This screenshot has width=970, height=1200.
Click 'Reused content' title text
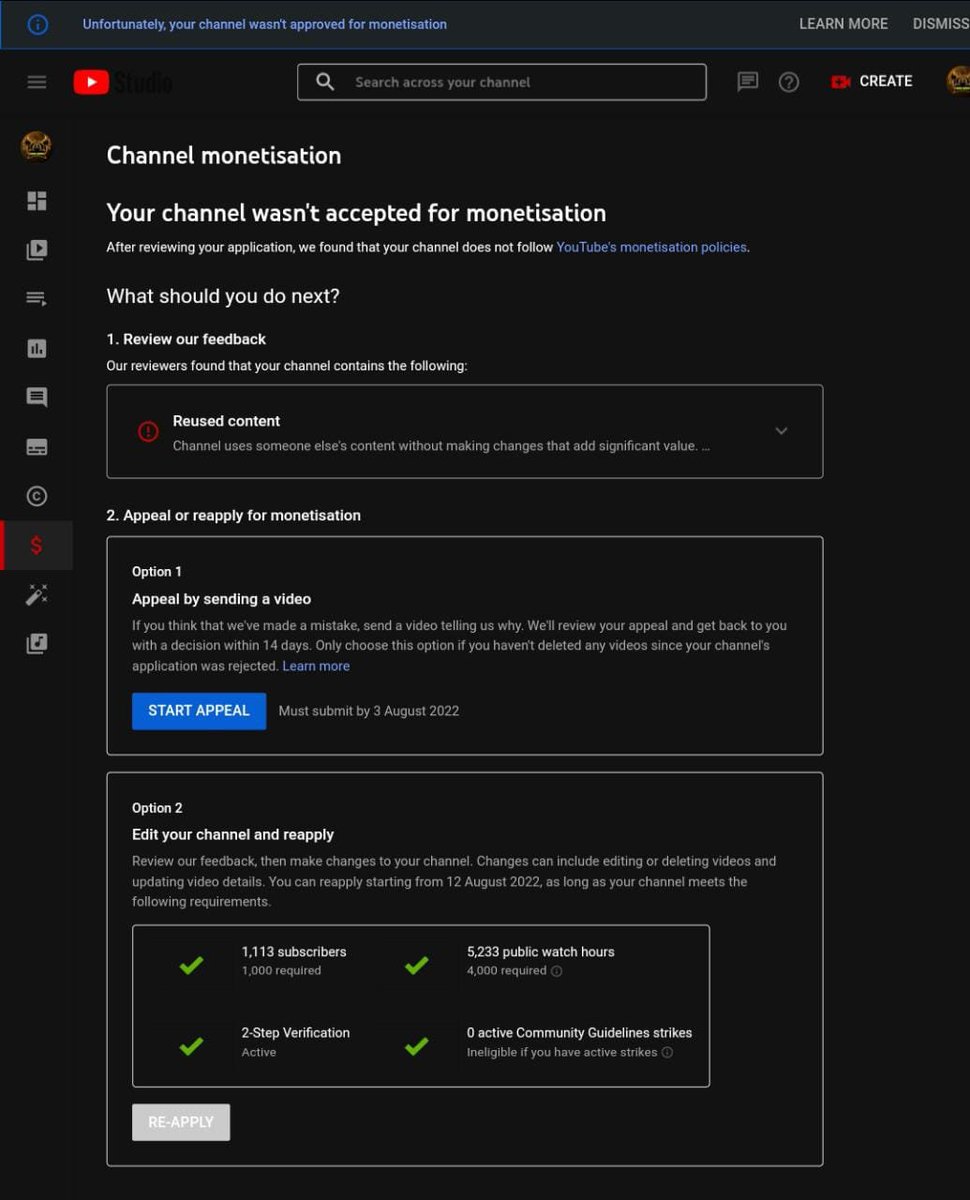coord(227,421)
